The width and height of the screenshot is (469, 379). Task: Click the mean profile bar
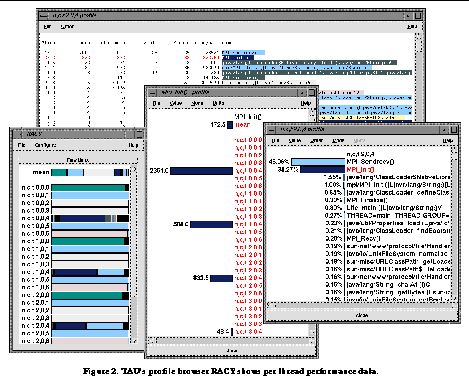[90, 172]
